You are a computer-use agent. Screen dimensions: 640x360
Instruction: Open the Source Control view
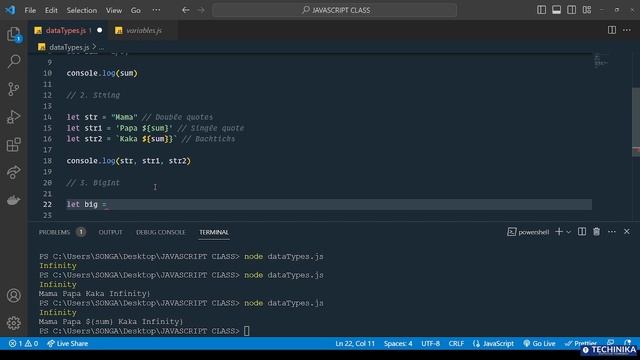(x=13, y=89)
